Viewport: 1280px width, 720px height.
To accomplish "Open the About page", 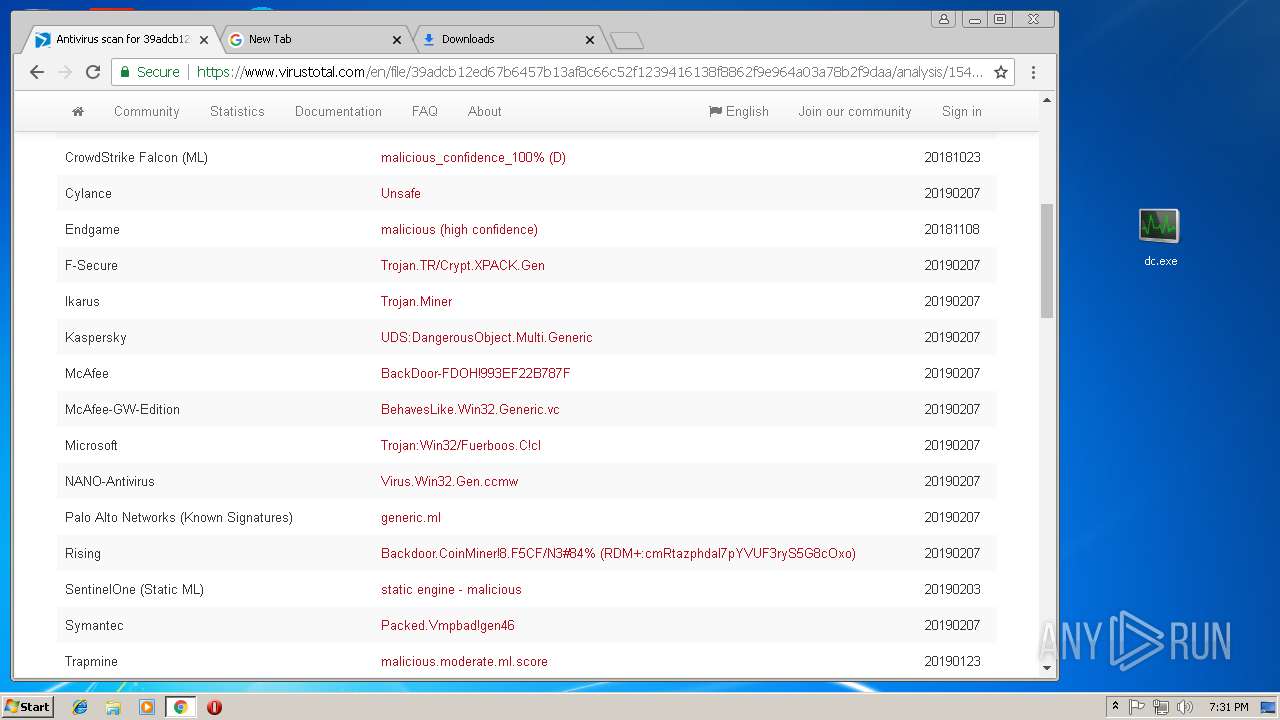I will point(485,111).
